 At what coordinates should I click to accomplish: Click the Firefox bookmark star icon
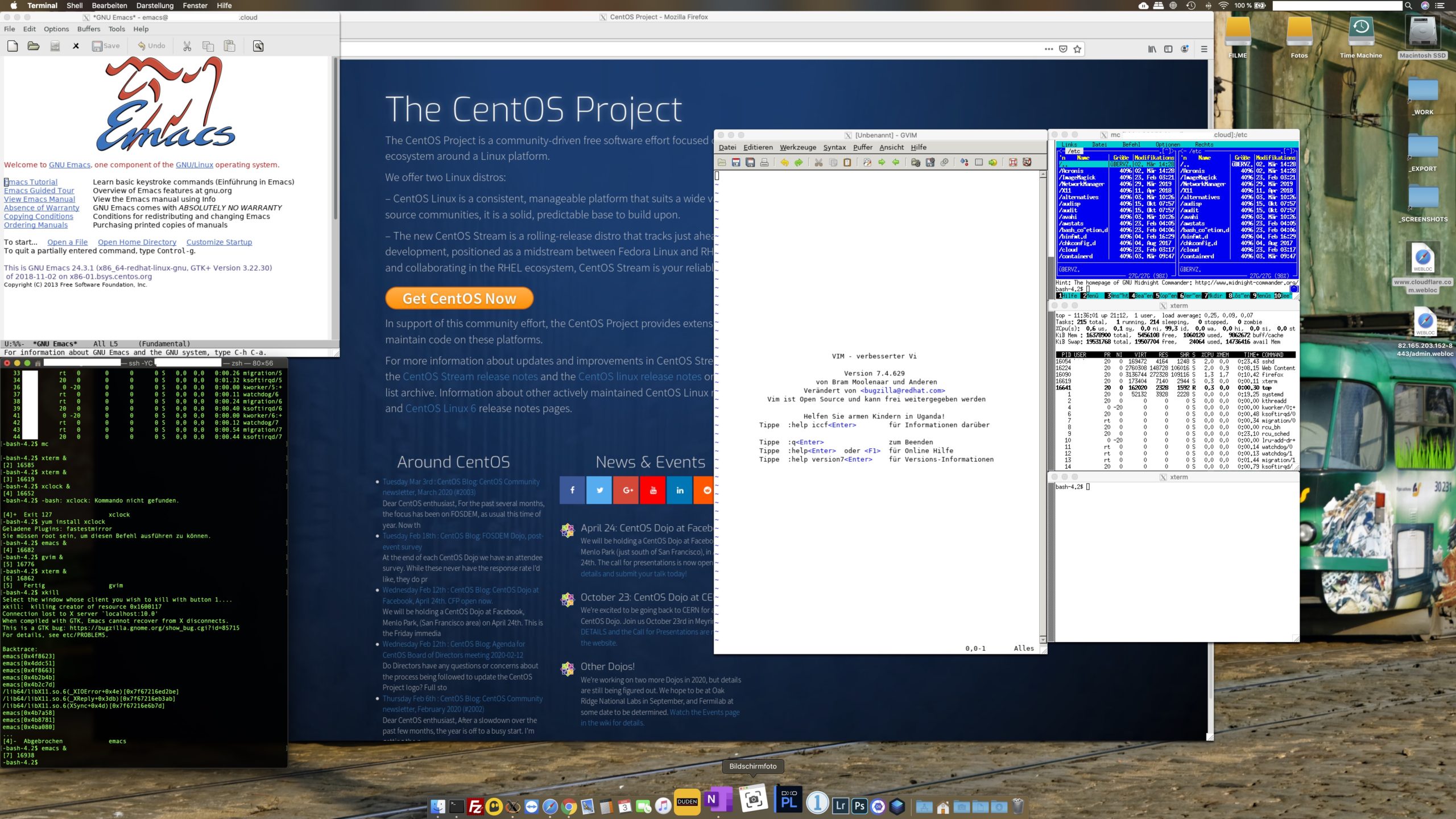(x=1077, y=49)
